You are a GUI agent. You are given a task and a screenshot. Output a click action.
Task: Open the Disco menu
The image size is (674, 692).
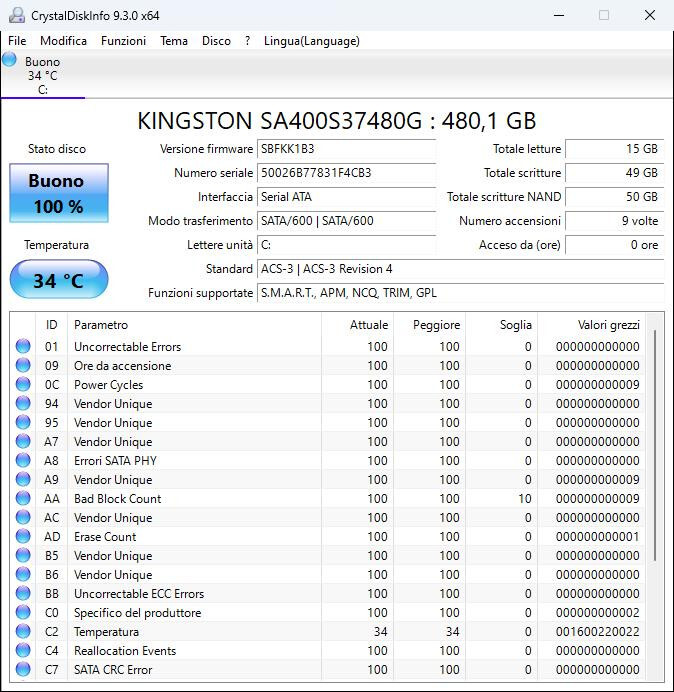pos(216,41)
